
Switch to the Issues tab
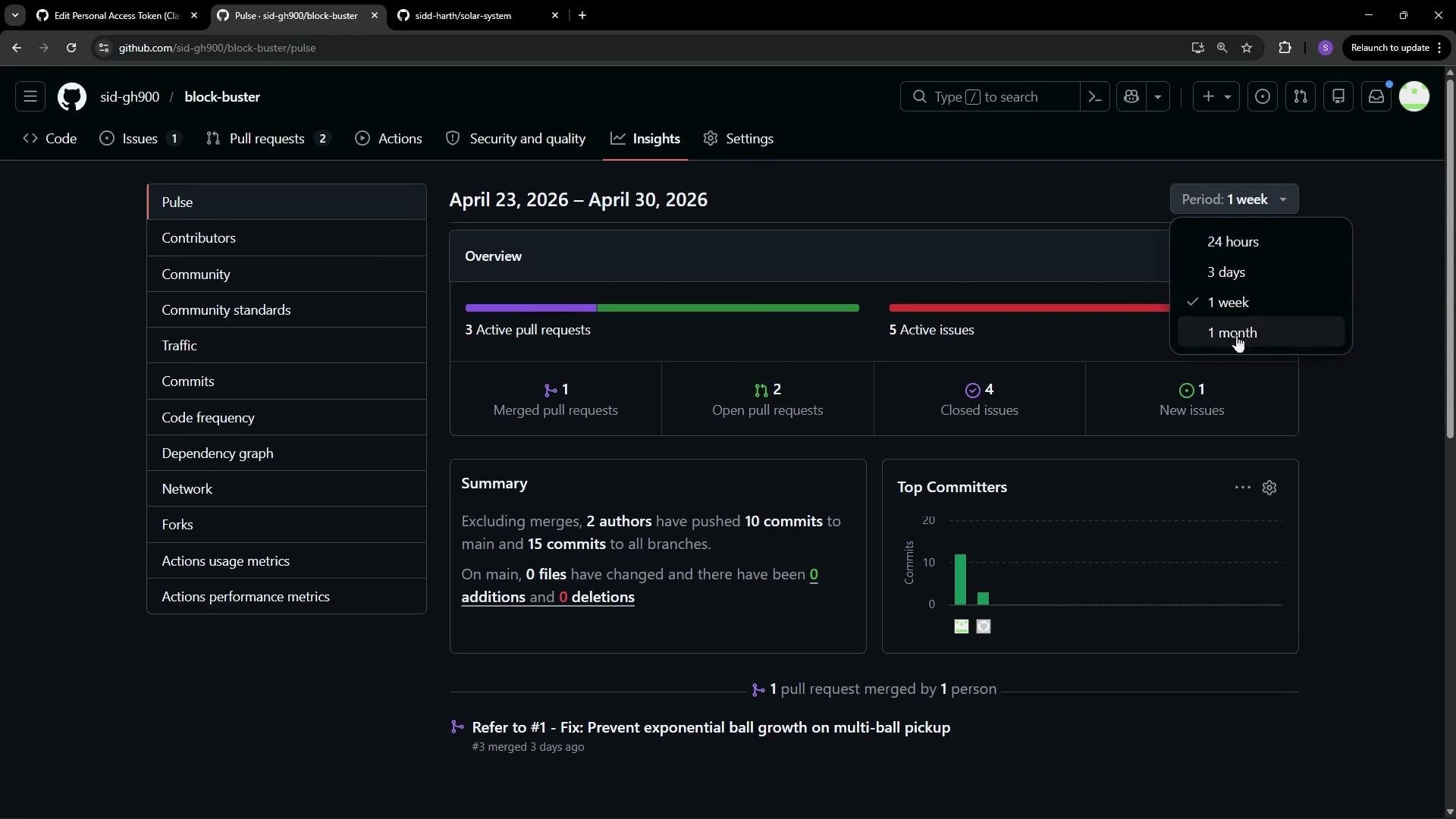[141, 139]
